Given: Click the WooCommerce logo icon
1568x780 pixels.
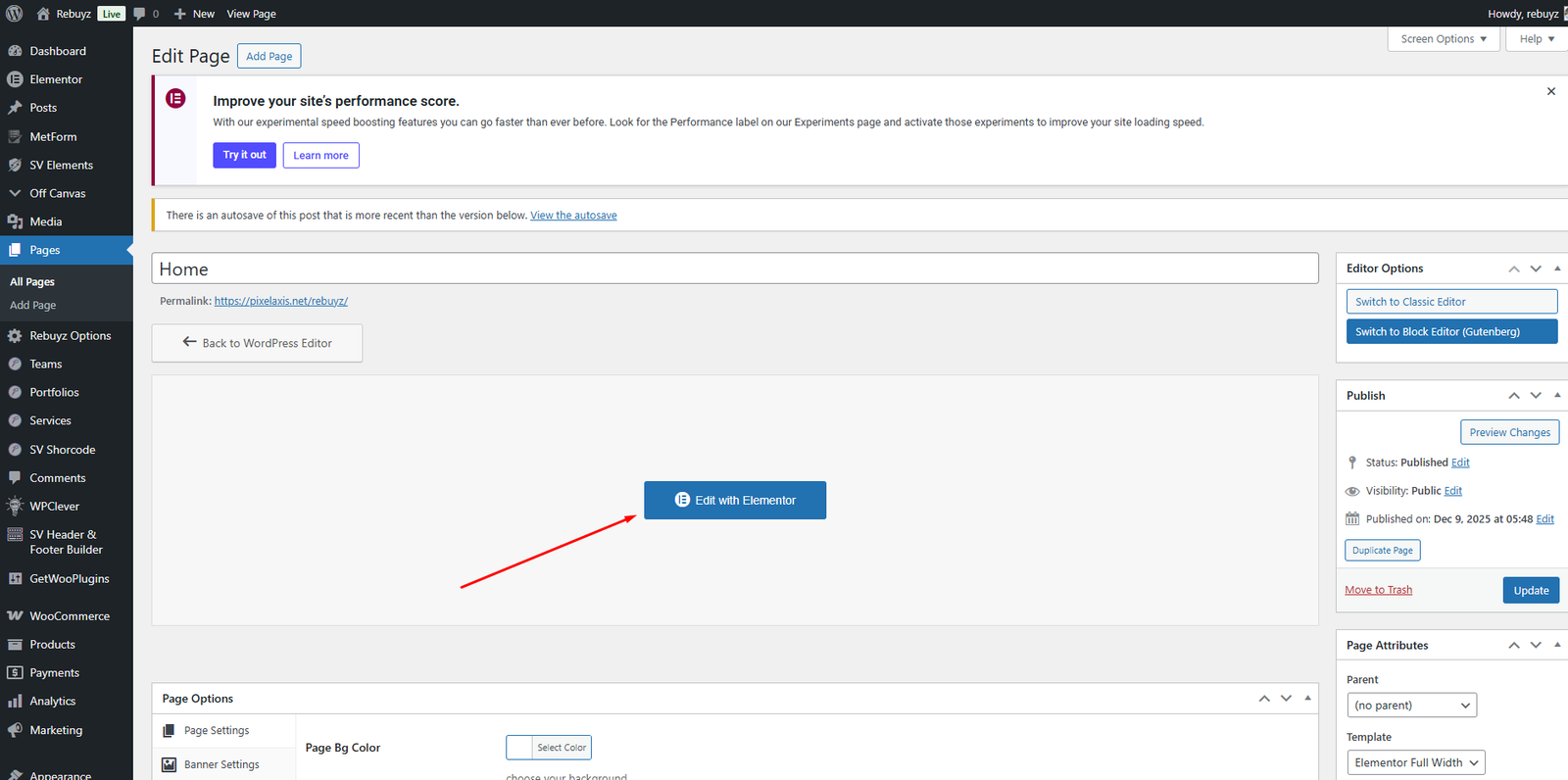Looking at the screenshot, I should 15,616.
